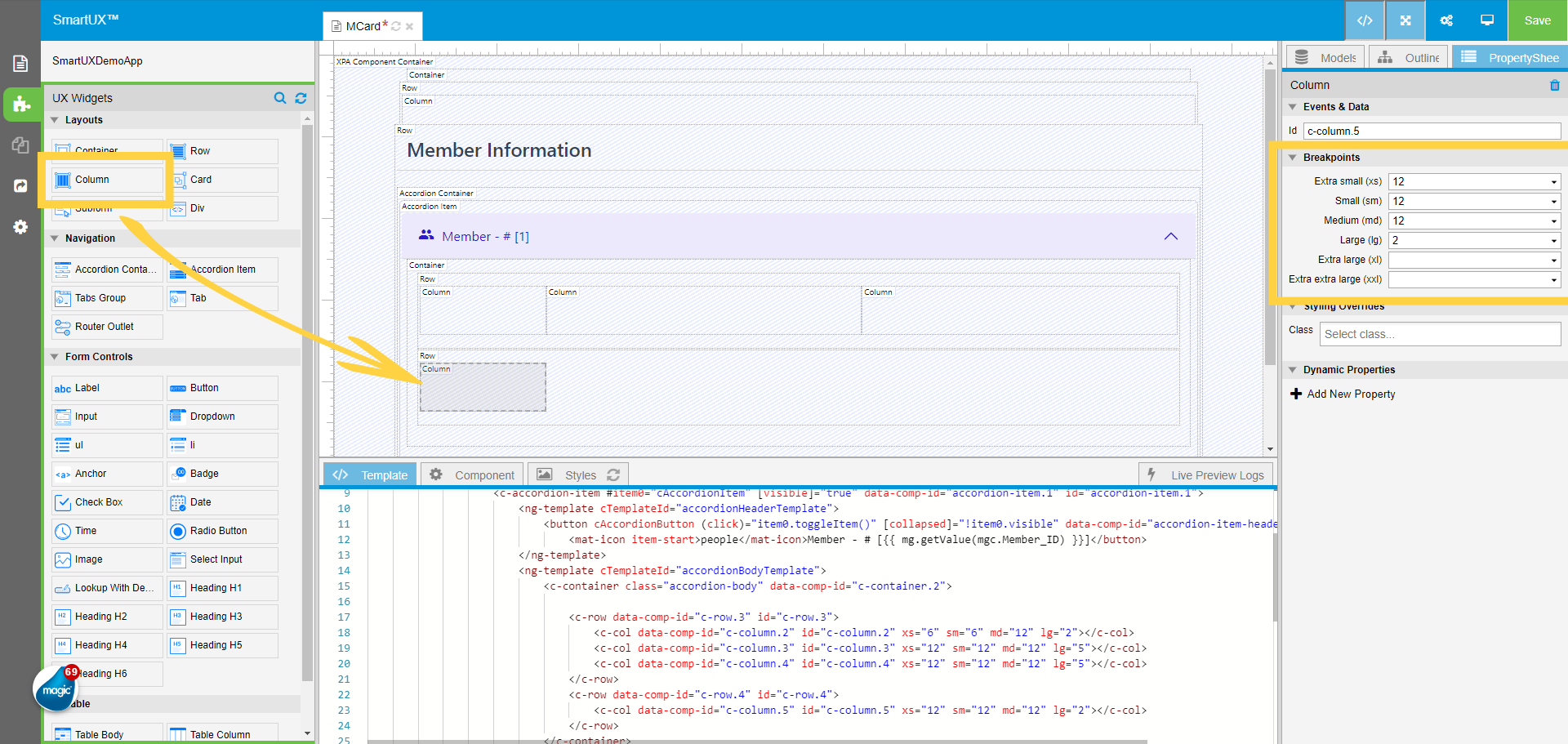The image size is (1568, 744).
Task: Collapse the Member accordion item chevron
Action: tap(1170, 236)
